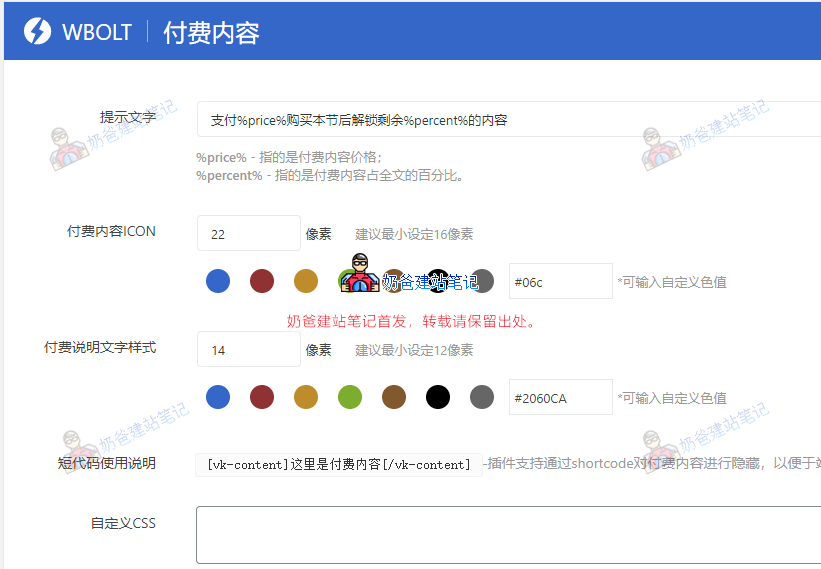Pick gray swatch for 付费说明文字样式 color

(x=482, y=397)
